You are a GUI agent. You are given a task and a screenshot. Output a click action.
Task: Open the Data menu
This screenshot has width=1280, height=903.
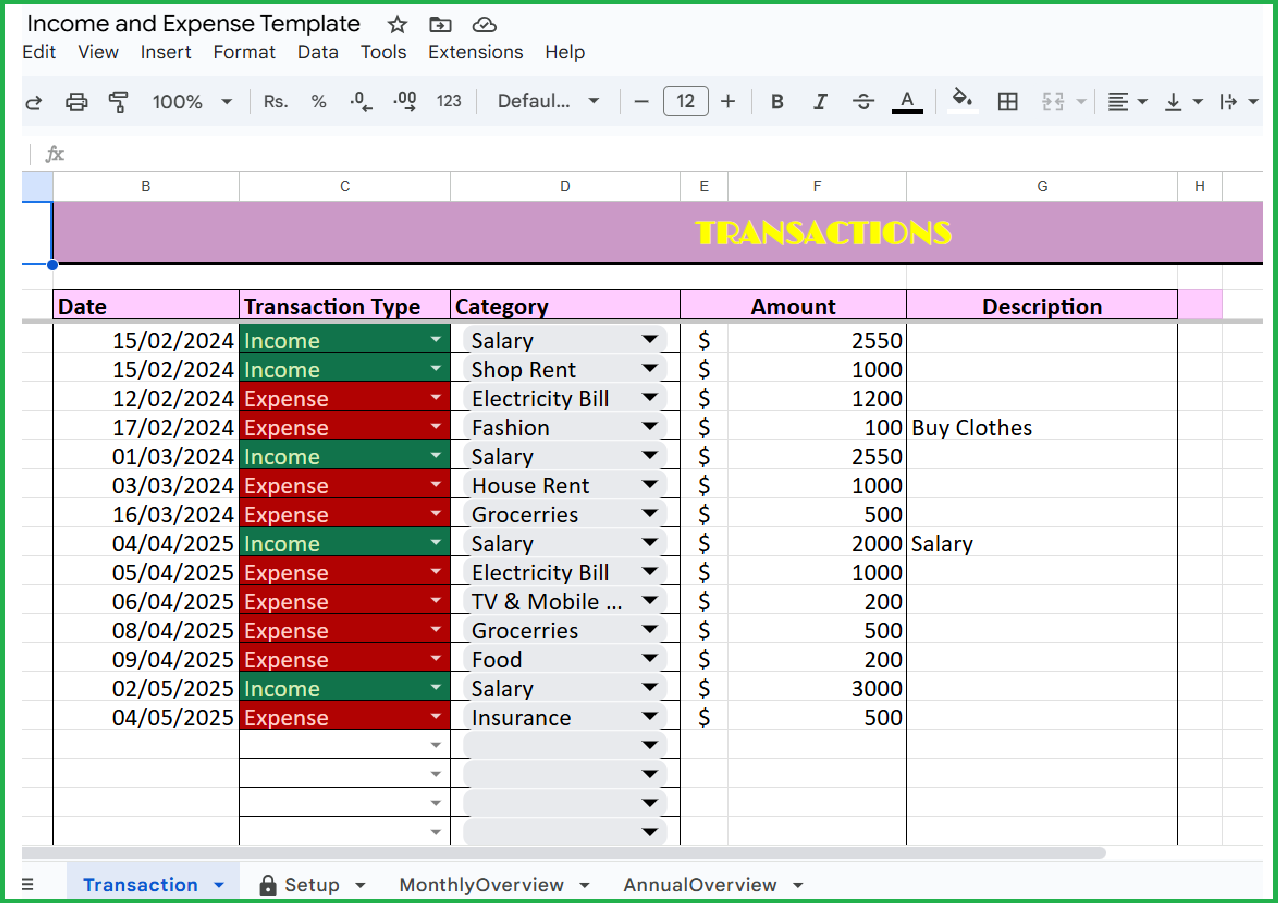[318, 52]
